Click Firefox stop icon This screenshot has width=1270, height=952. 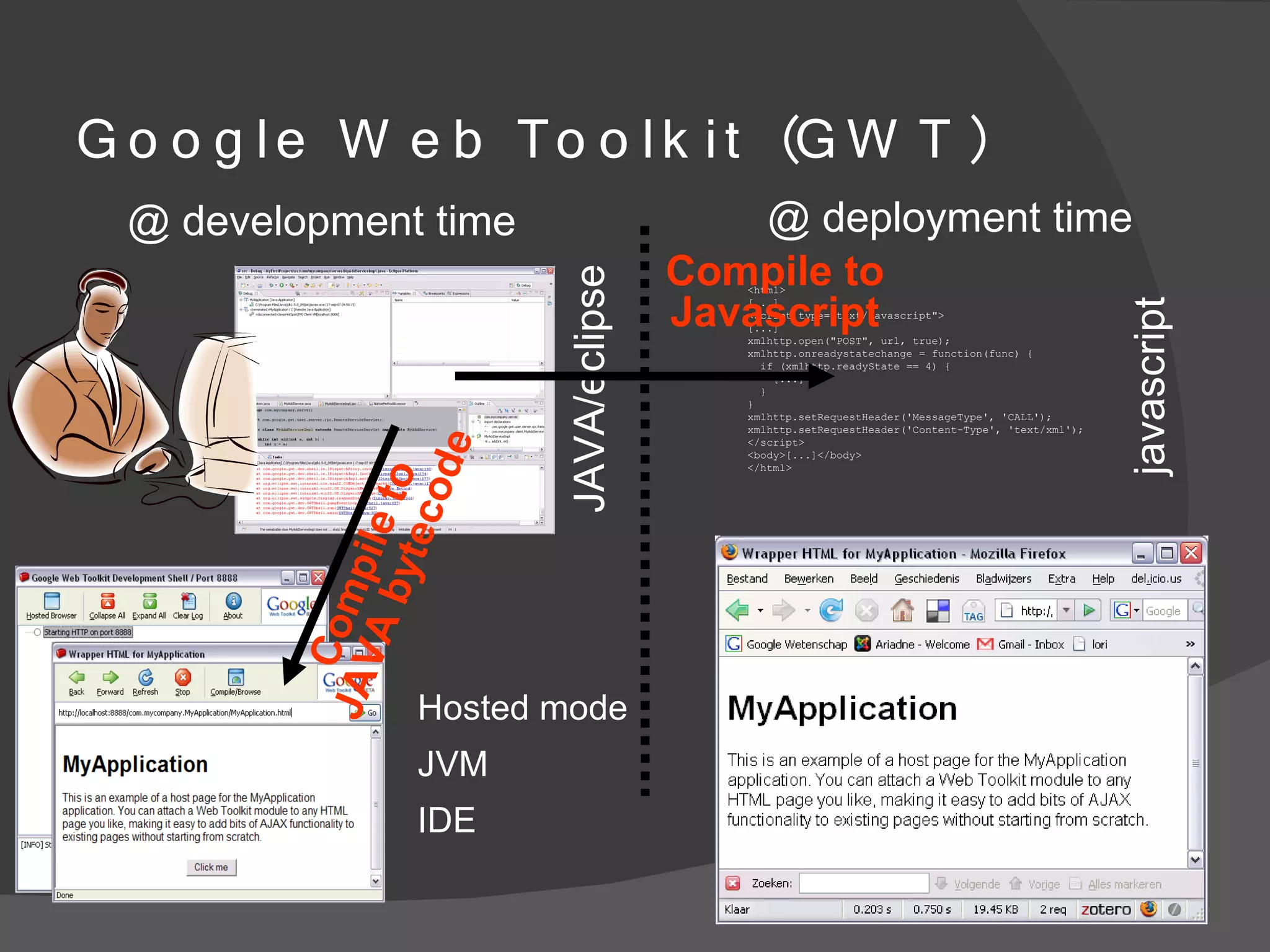pyautogui.click(x=866, y=610)
